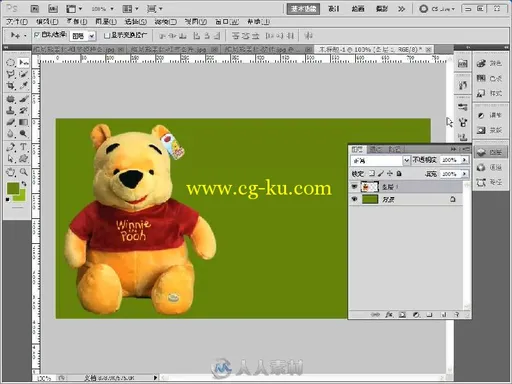
Task: Click the CS Live button
Action: pos(437,9)
